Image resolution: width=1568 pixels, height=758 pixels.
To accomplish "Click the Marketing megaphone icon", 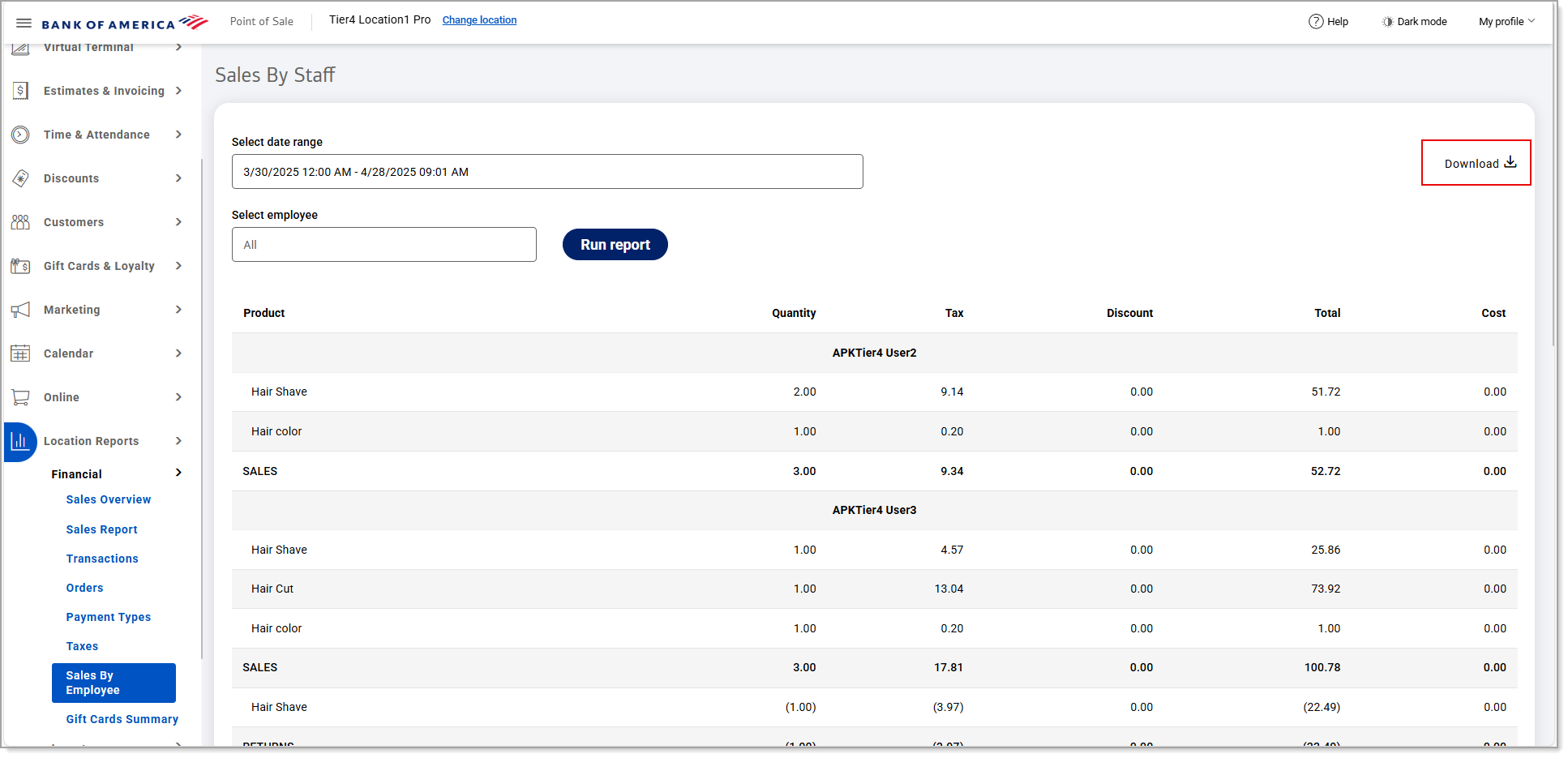I will (x=21, y=310).
